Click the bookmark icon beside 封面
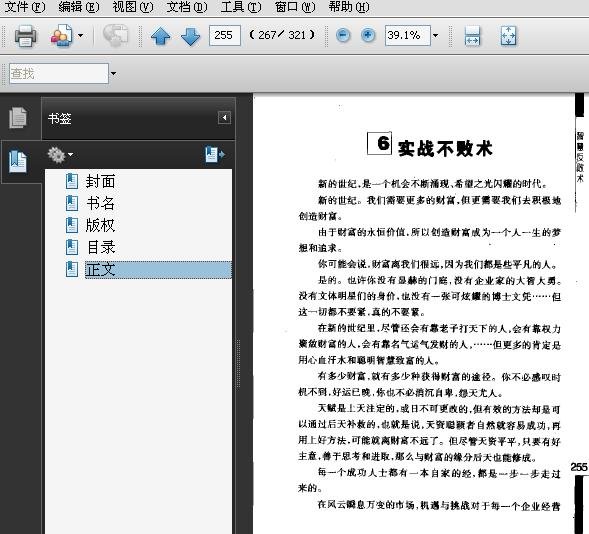The height and width of the screenshot is (534, 589). 72,181
